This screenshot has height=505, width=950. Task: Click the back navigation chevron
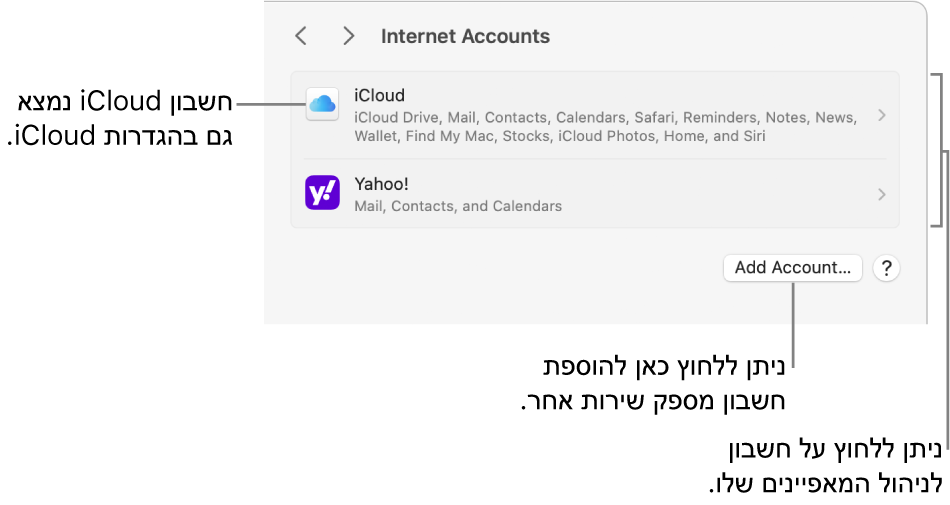coord(301,36)
